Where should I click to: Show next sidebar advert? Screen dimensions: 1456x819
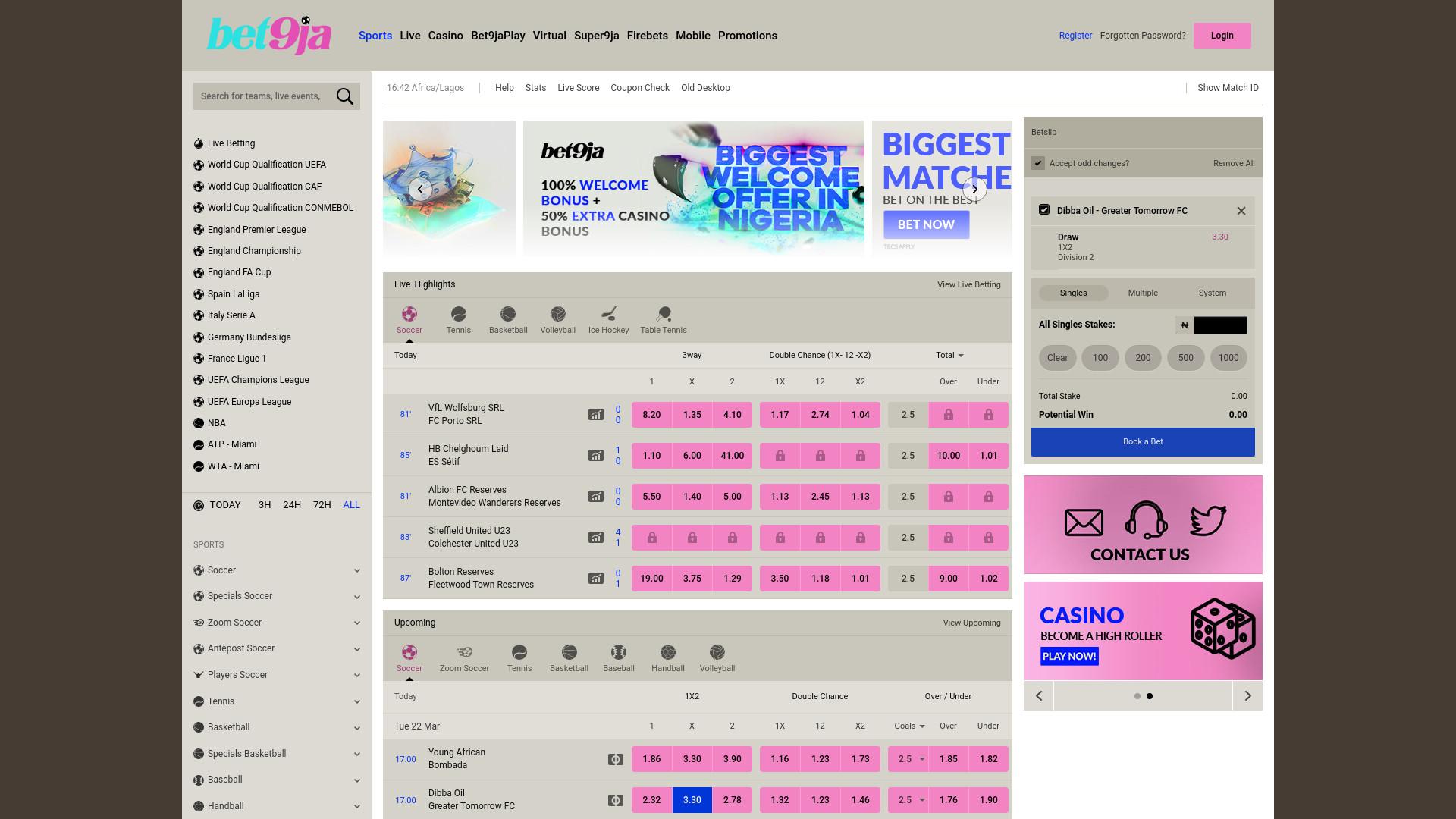click(1247, 695)
